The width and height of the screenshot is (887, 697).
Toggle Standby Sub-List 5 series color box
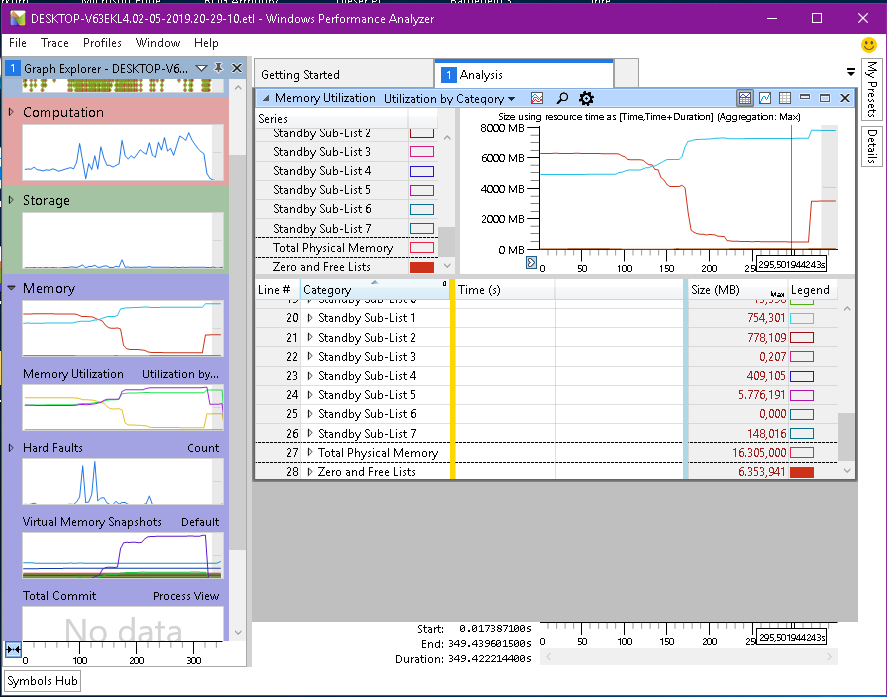pyautogui.click(x=422, y=190)
